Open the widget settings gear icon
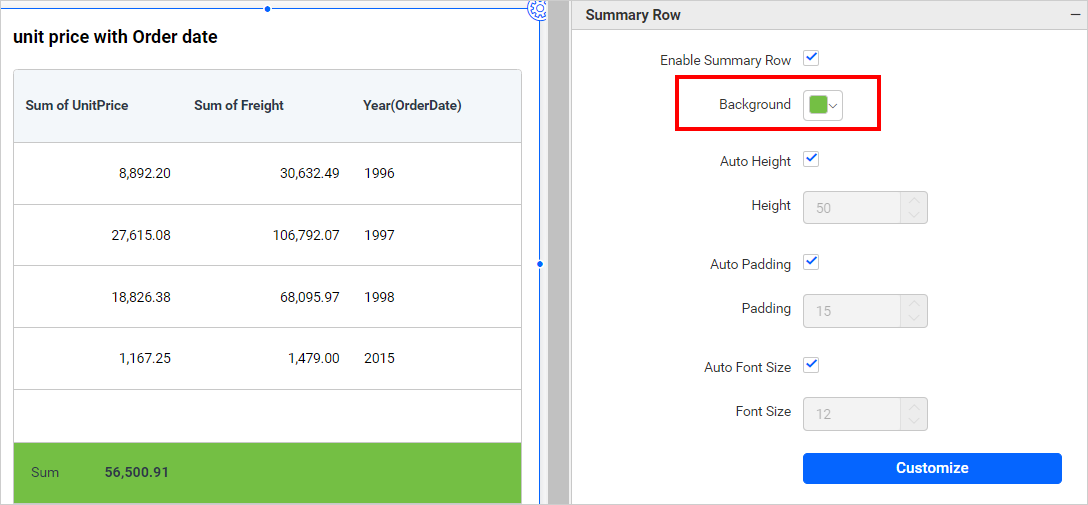Screen dimensions: 1088x505 pos(537,9)
